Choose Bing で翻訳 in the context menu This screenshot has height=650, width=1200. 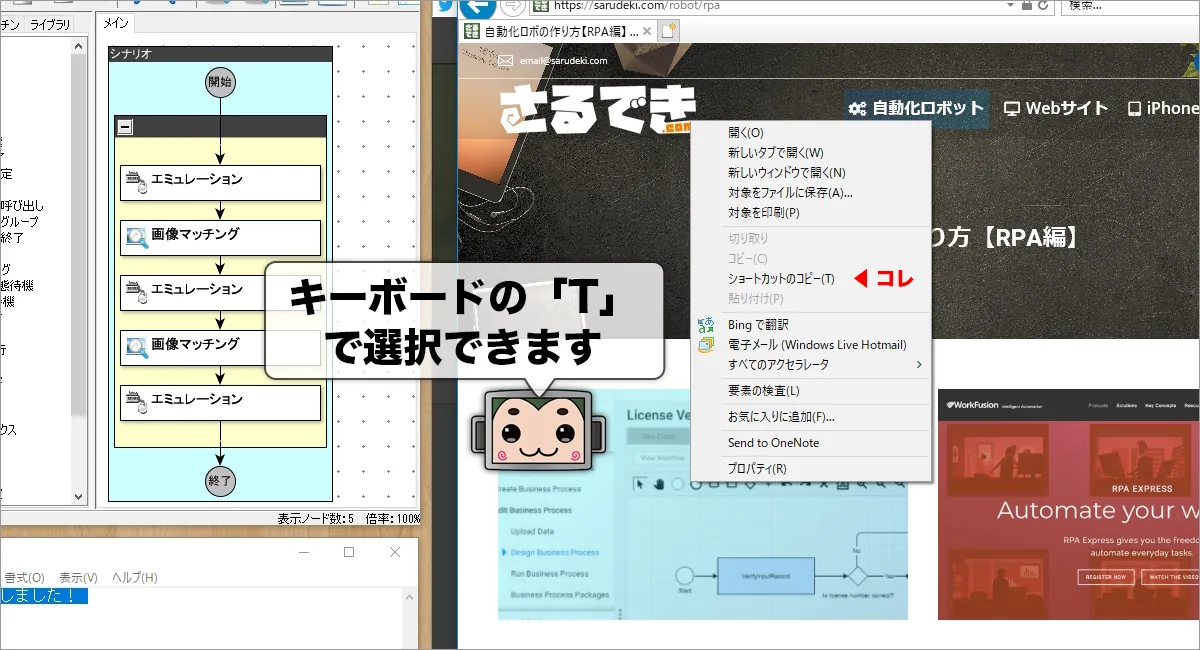tap(811, 325)
